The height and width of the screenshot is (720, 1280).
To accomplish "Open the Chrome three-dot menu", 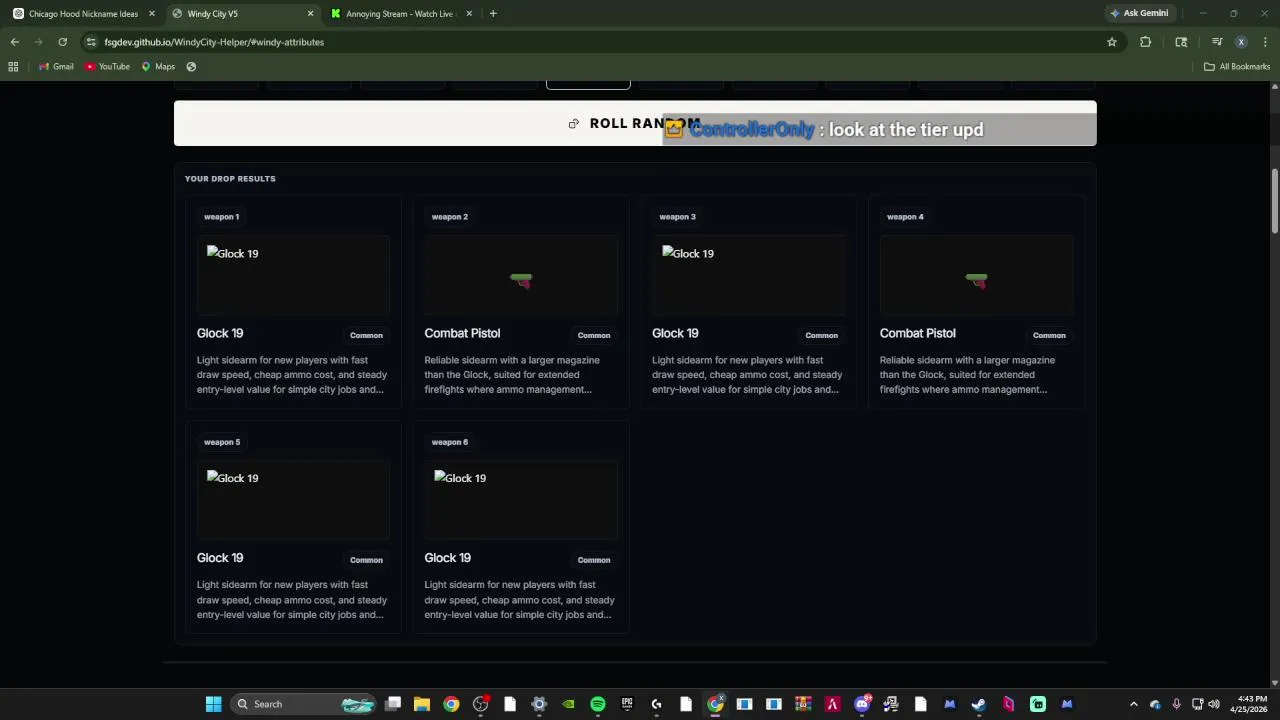I will coord(1265,42).
